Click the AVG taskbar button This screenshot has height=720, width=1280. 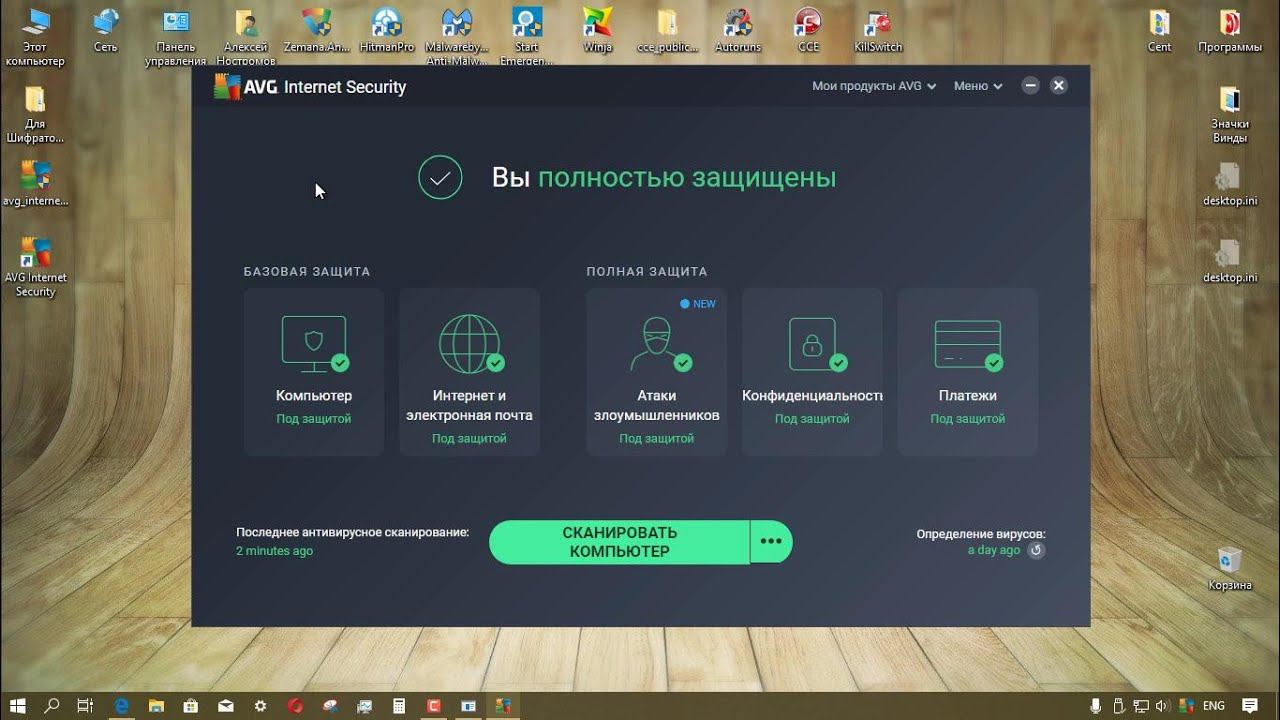[x=502, y=706]
